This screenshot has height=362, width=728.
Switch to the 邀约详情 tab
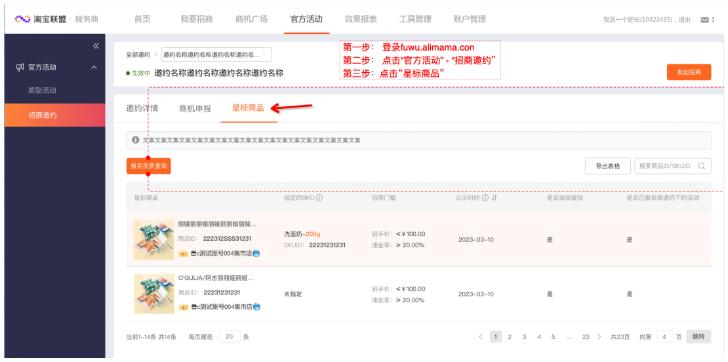click(142, 108)
